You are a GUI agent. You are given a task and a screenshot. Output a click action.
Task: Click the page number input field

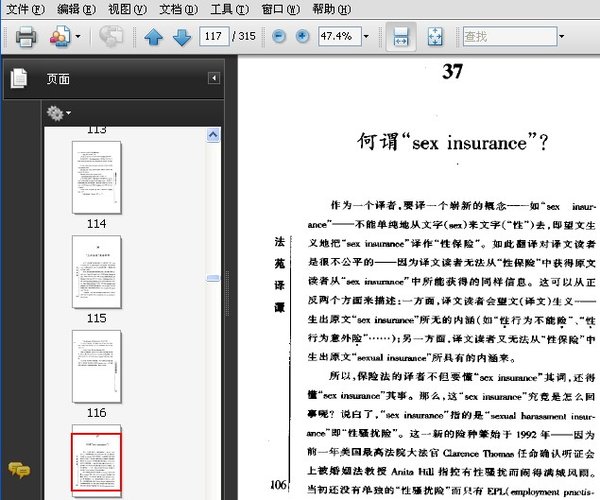pyautogui.click(x=212, y=37)
